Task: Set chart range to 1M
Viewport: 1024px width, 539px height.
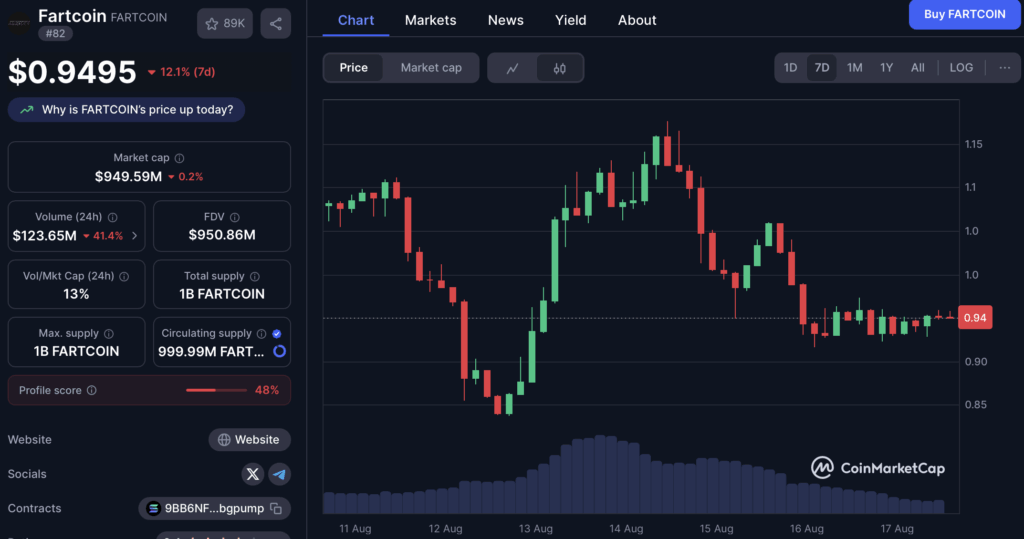Action: [854, 67]
